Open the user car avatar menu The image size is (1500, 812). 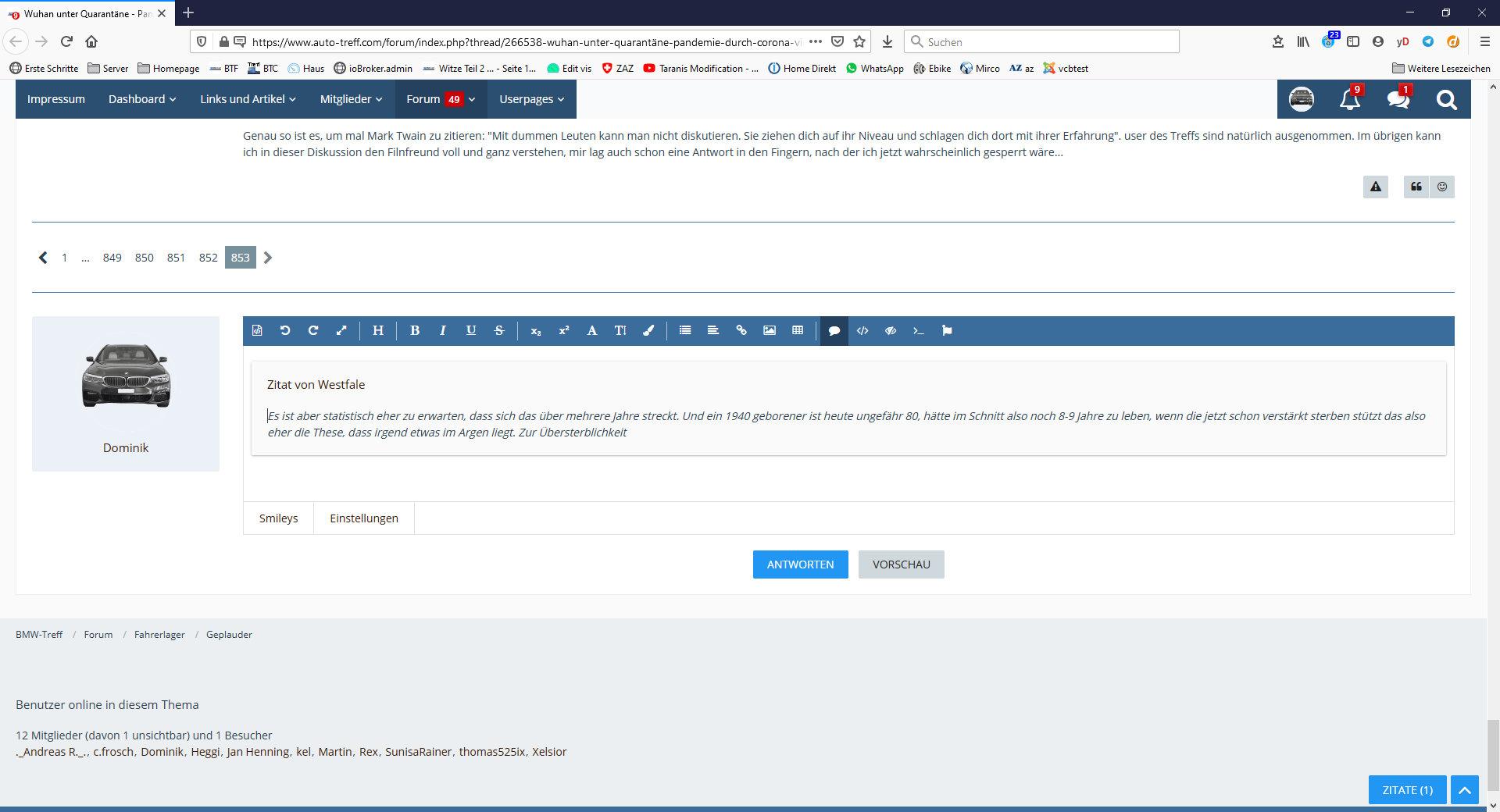coord(1302,99)
